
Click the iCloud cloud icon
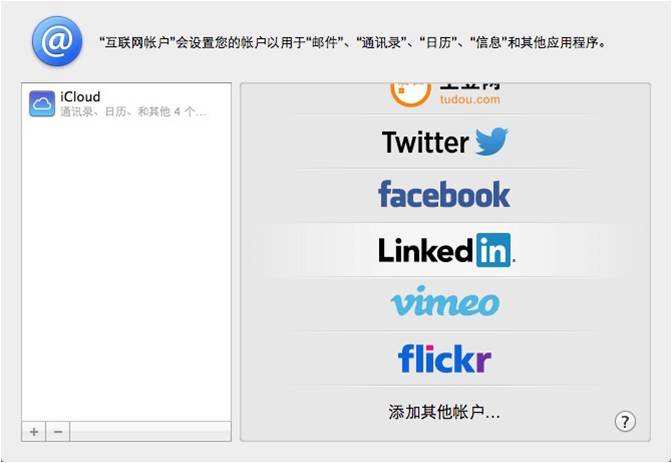42,104
